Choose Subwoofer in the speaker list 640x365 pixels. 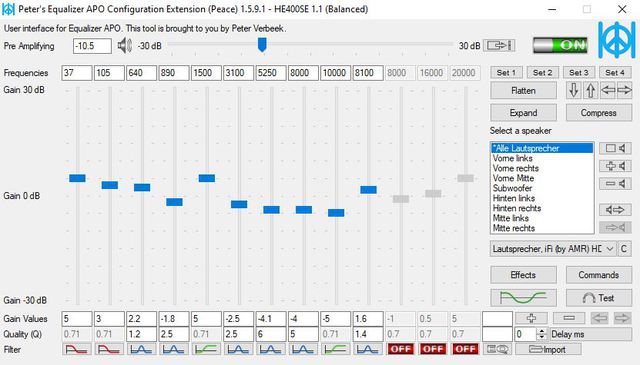(x=542, y=188)
